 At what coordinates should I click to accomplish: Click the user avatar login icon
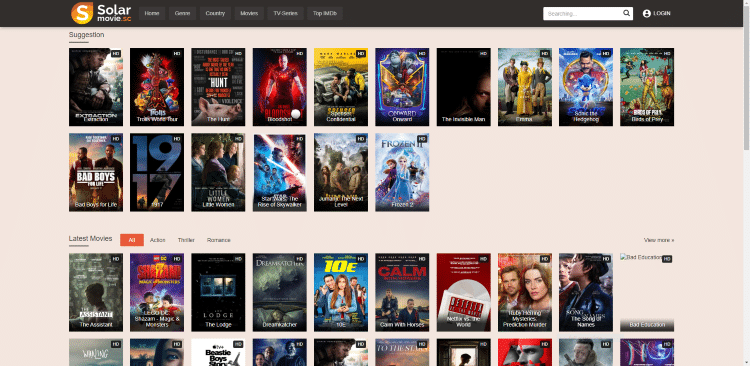point(647,13)
